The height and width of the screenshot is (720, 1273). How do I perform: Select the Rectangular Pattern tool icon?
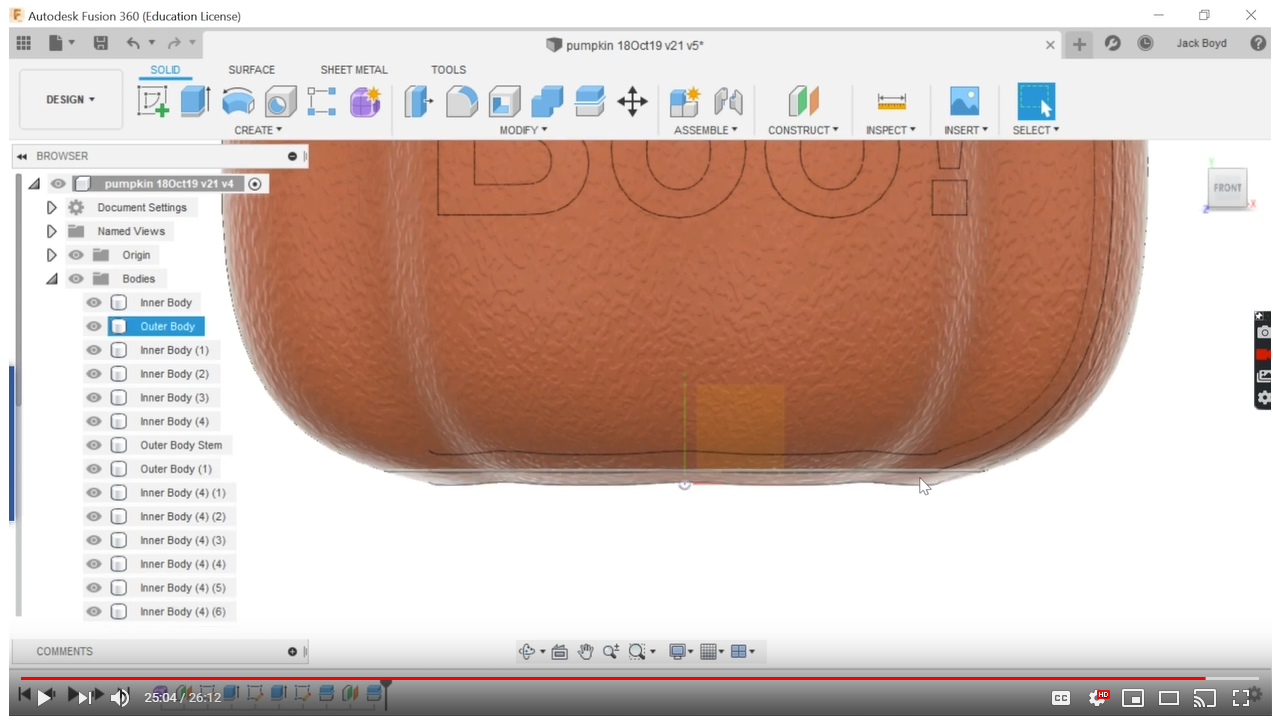(x=322, y=101)
